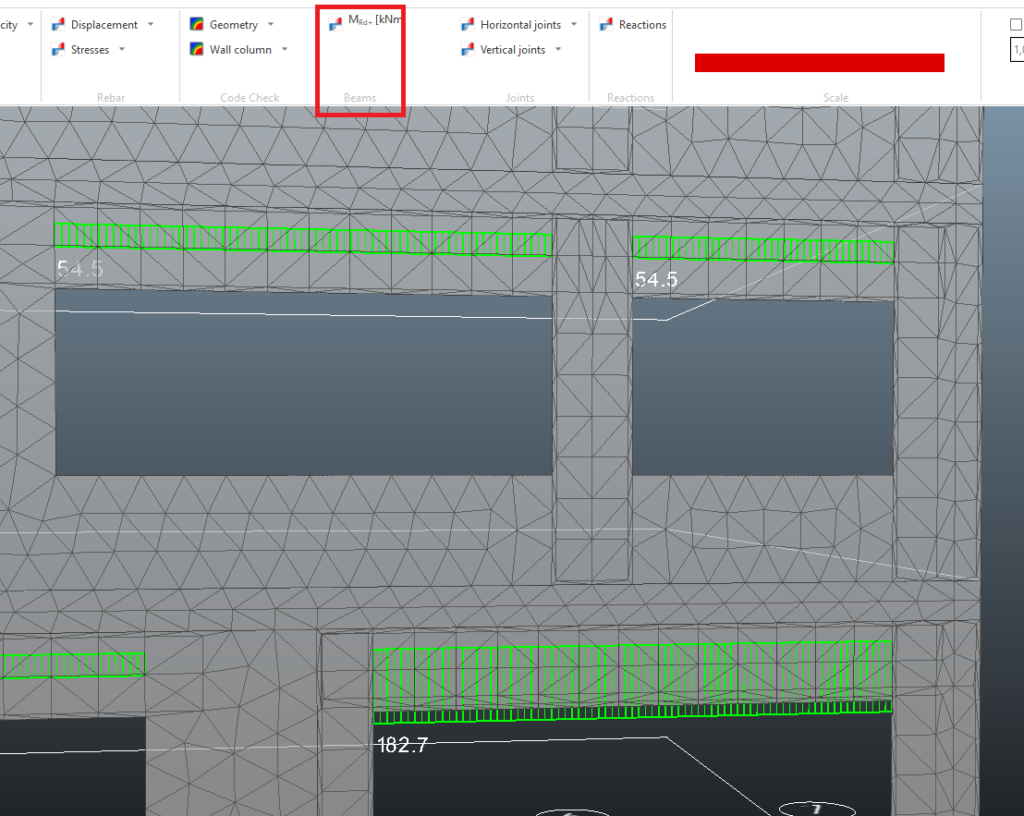
Task: Click the Geometry code check icon
Action: coord(197,25)
